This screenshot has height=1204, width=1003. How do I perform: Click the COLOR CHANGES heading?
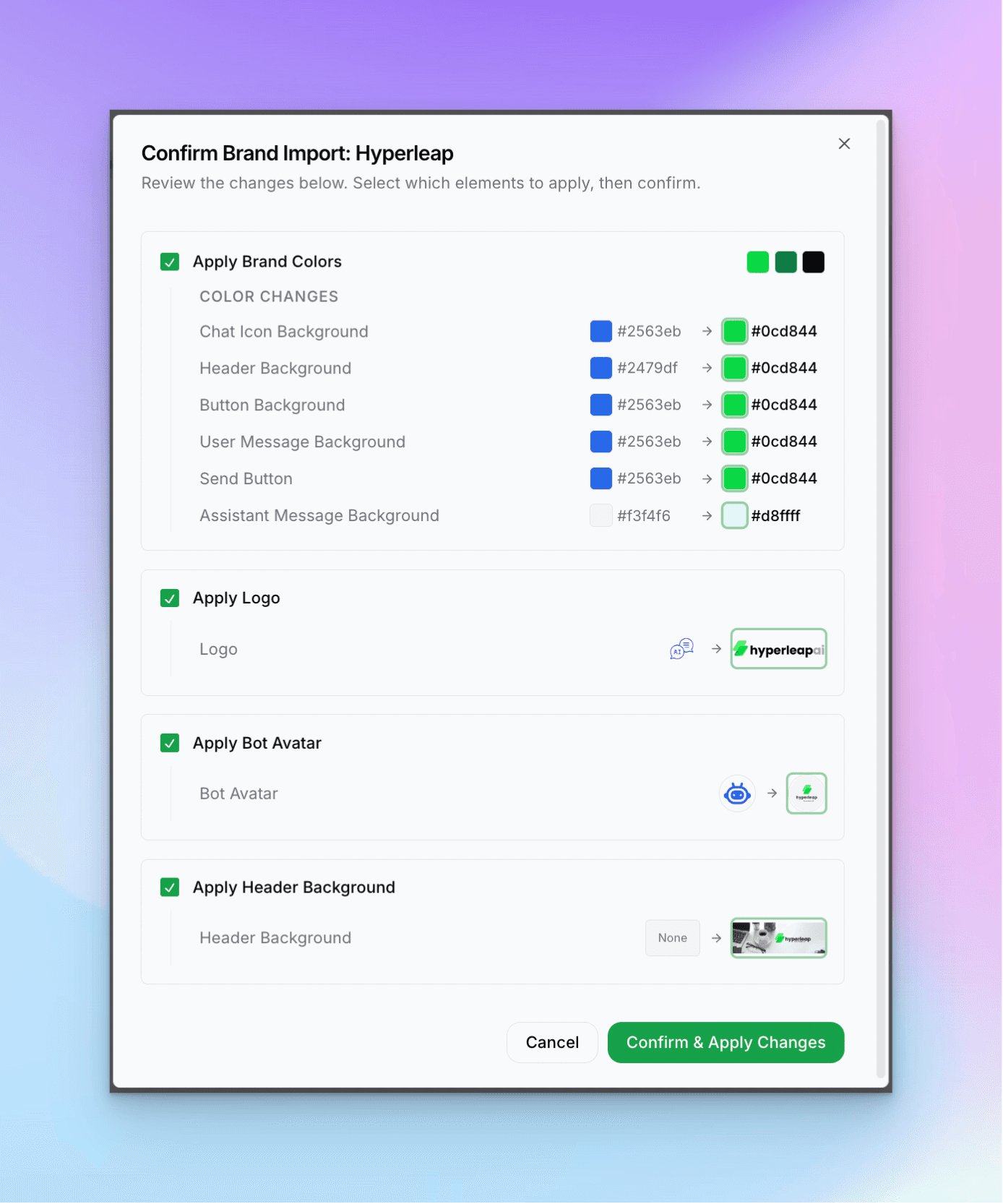269,296
